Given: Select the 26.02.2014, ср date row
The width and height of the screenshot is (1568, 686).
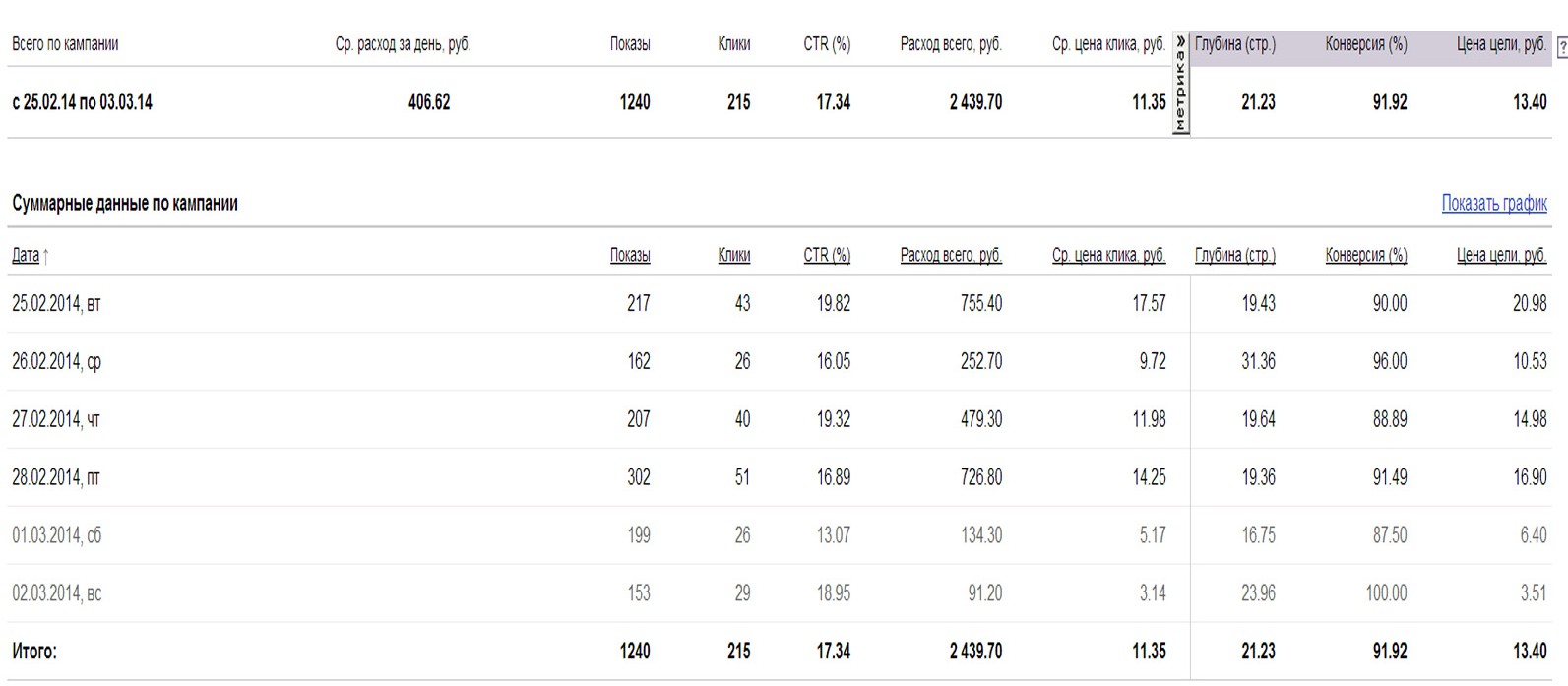Looking at the screenshot, I should point(56,362).
